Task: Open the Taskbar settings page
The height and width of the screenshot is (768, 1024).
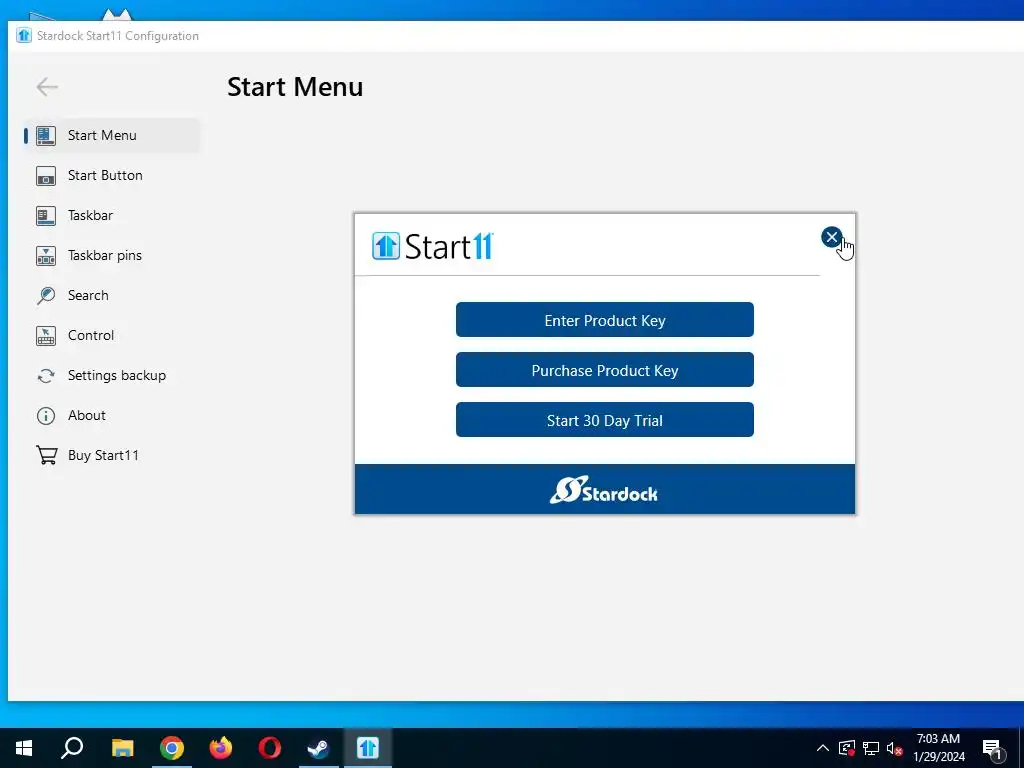Action: (90, 216)
